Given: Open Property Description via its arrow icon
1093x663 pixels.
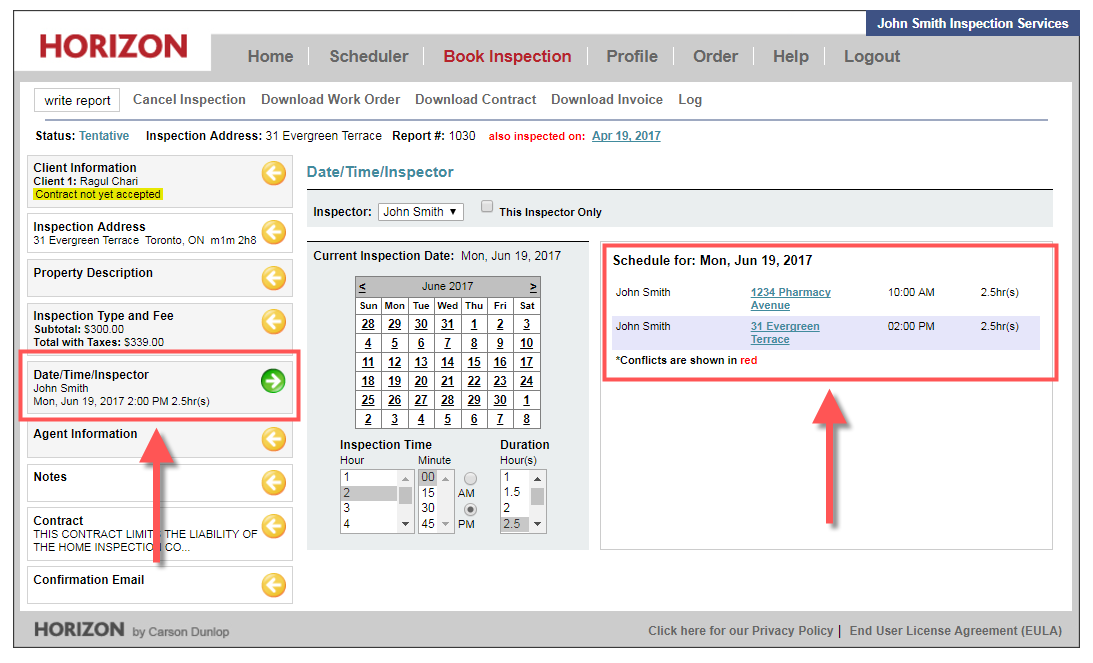Looking at the screenshot, I should (x=273, y=278).
